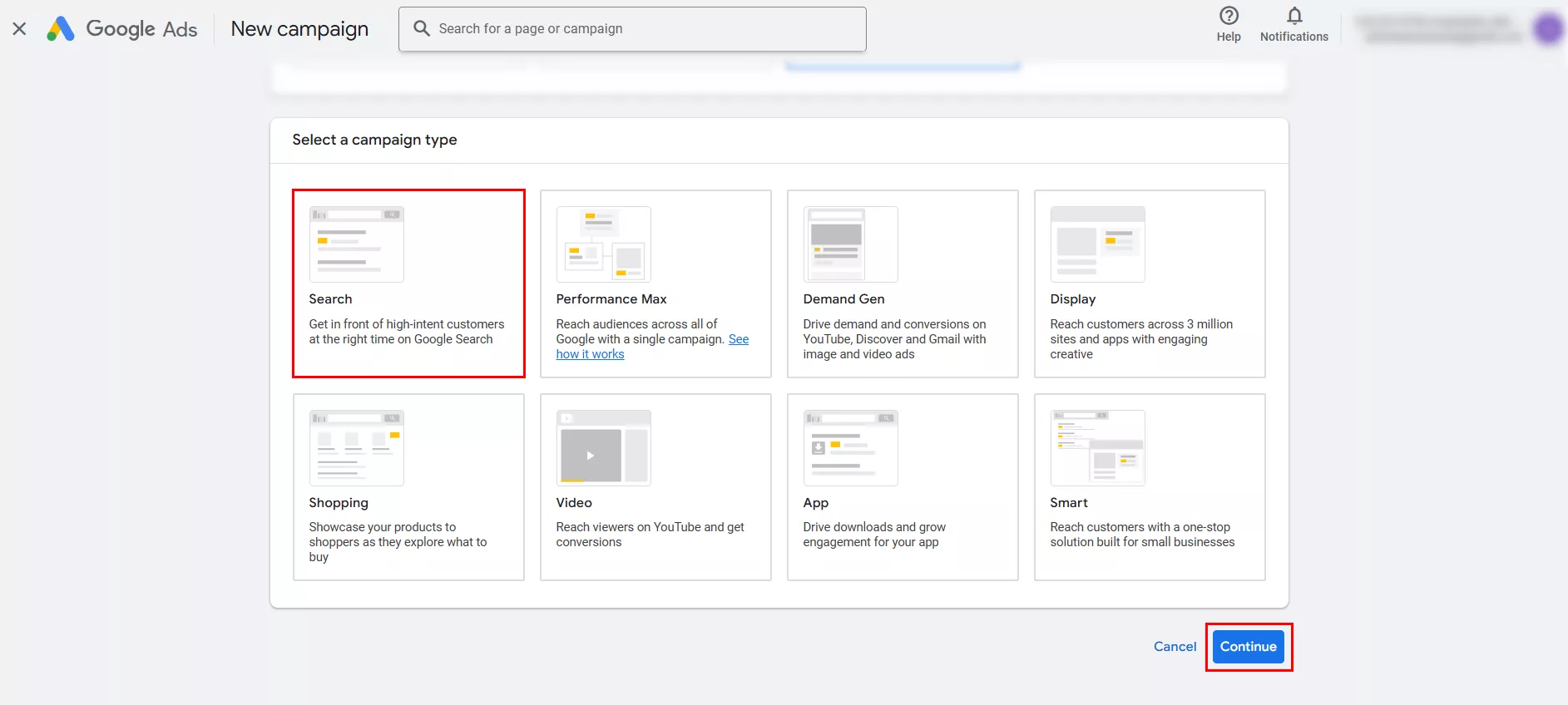Click 'Reach customers across 3 million' description
This screenshot has height=705, width=1568.
[1141, 339]
